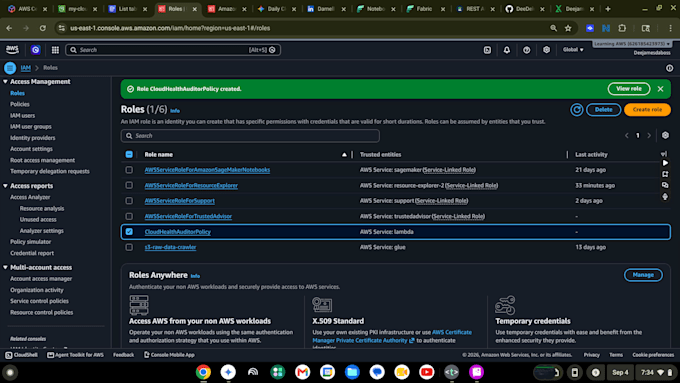Click the Create role button
Screen dimensions: 680x383
647,110
